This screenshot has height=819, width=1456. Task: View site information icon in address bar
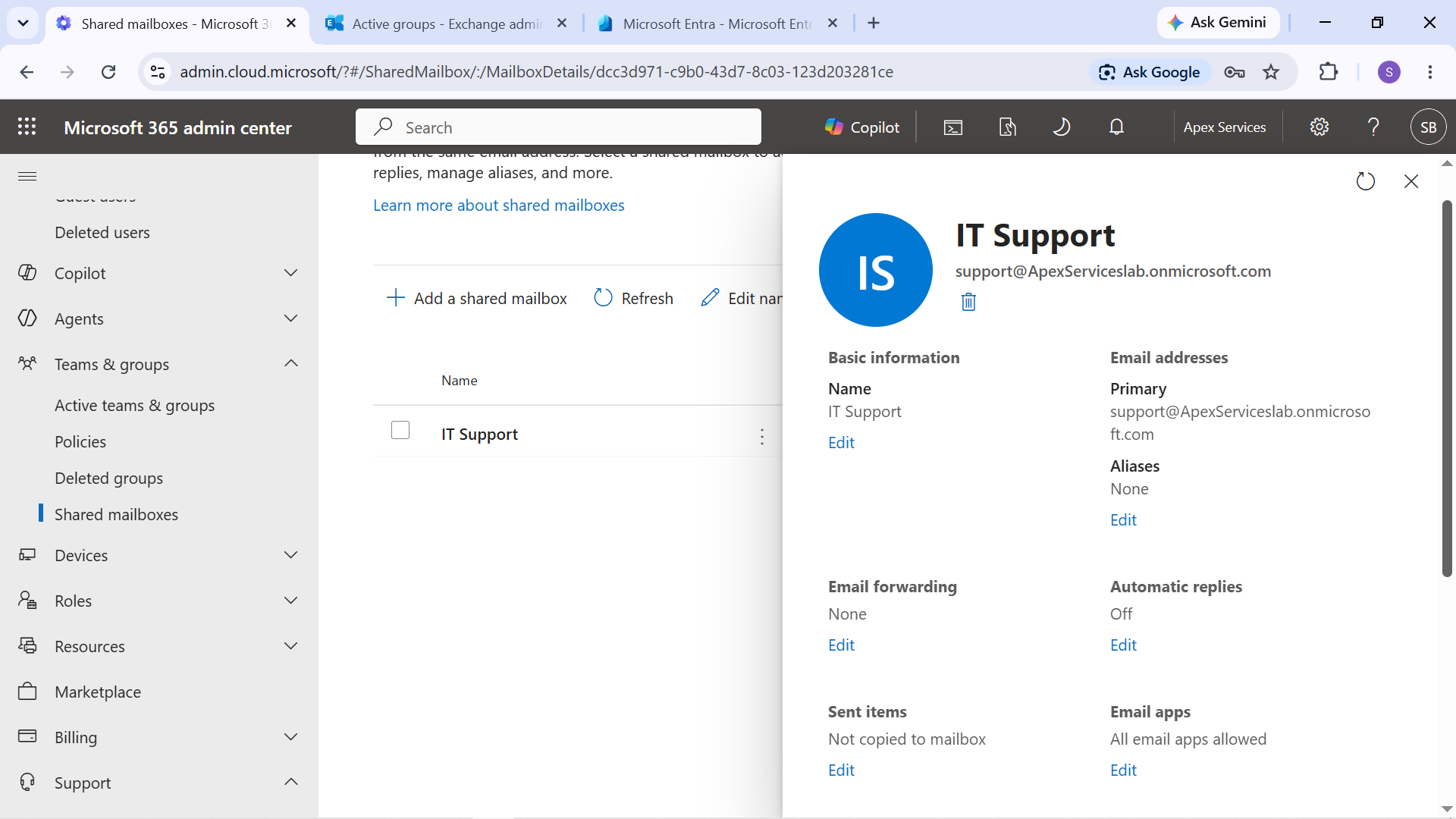pyautogui.click(x=158, y=72)
